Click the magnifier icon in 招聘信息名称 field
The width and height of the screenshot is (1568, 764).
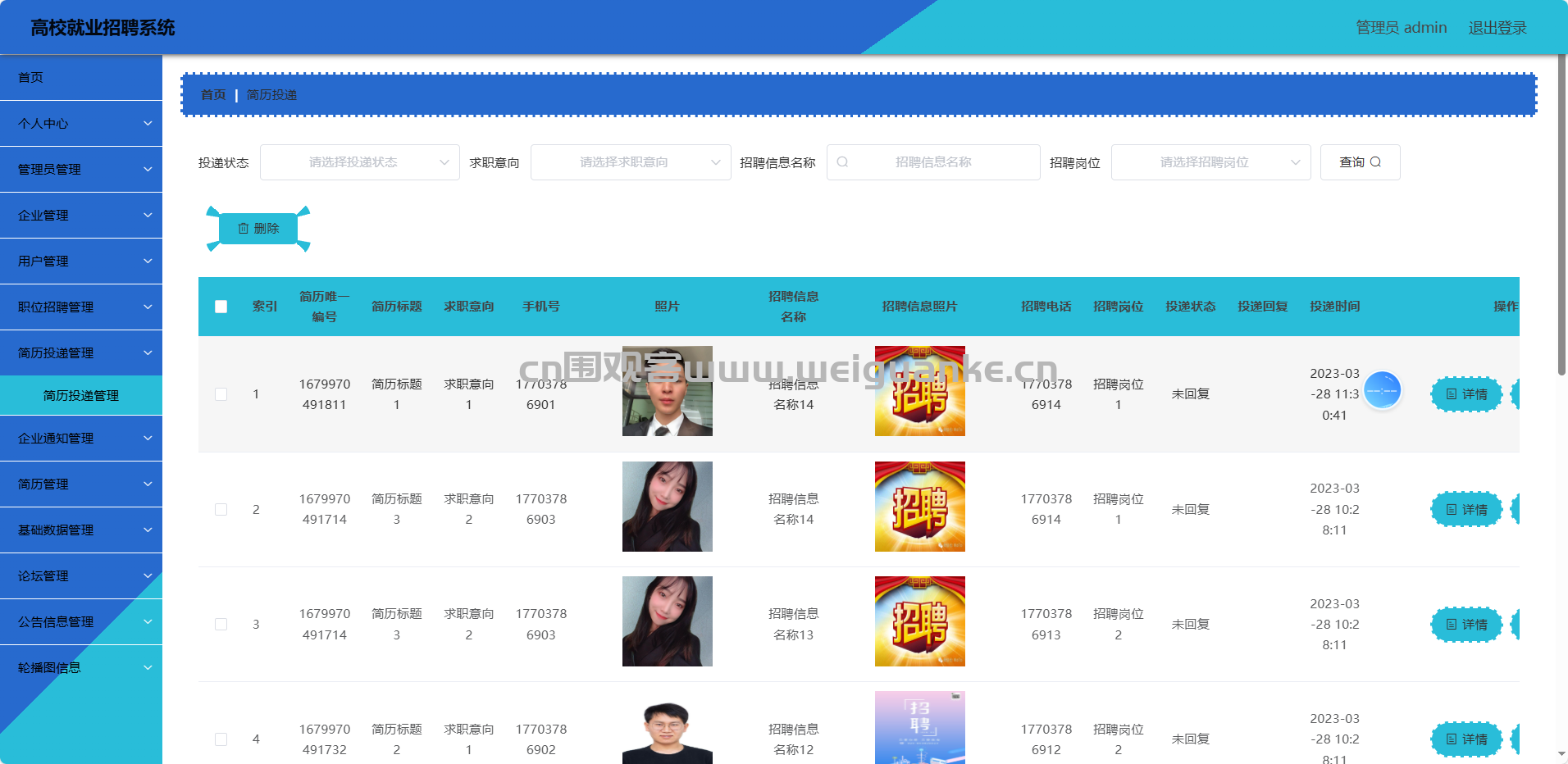tap(842, 162)
